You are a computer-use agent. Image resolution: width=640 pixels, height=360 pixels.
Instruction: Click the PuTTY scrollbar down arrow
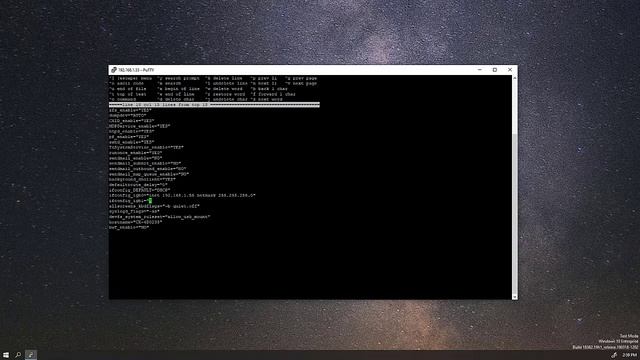point(514,297)
